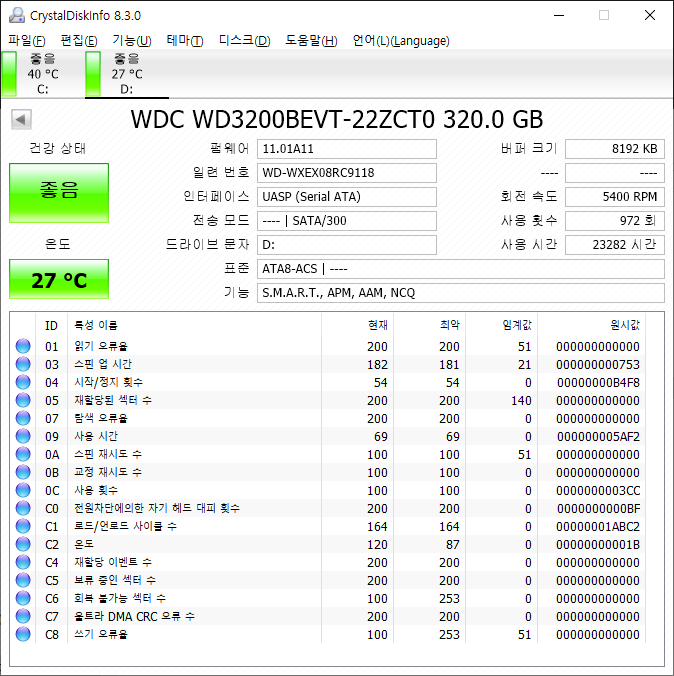Select the D: drive tab
The image size is (674, 676).
pos(126,74)
